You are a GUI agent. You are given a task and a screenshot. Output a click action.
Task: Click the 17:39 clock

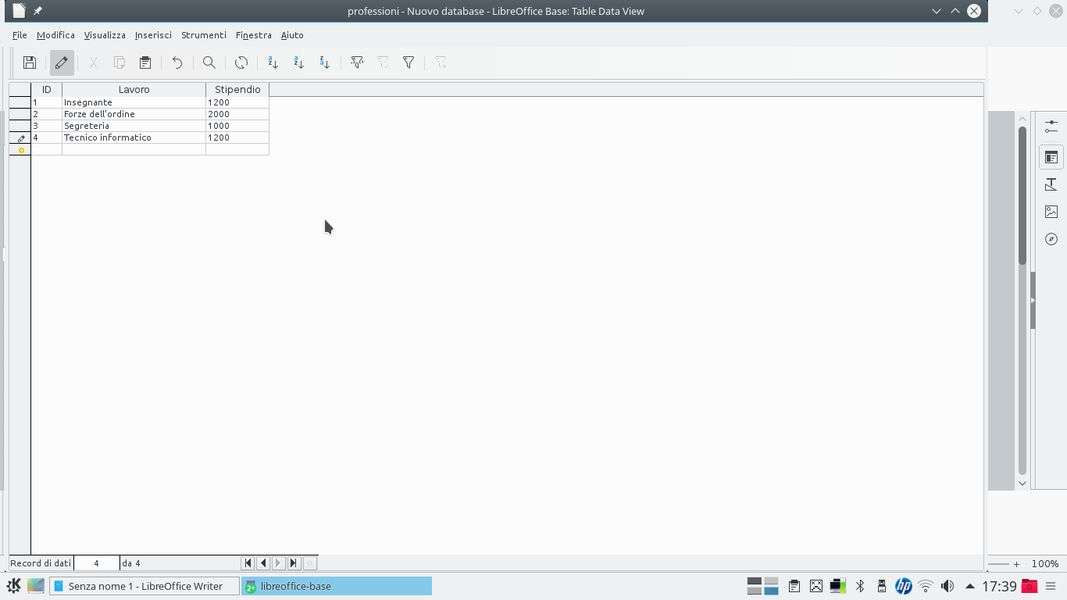pyautogui.click(x=999, y=586)
